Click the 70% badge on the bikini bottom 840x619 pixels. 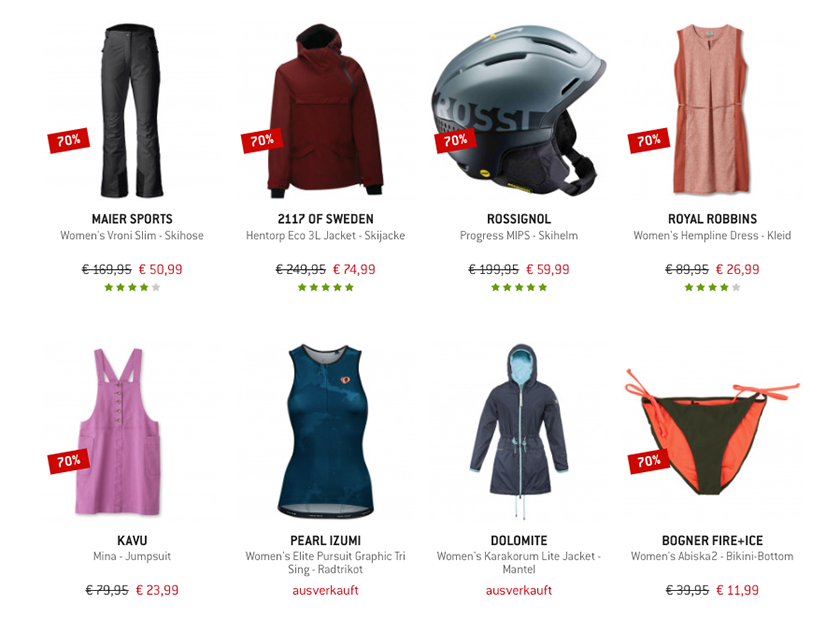coord(649,461)
